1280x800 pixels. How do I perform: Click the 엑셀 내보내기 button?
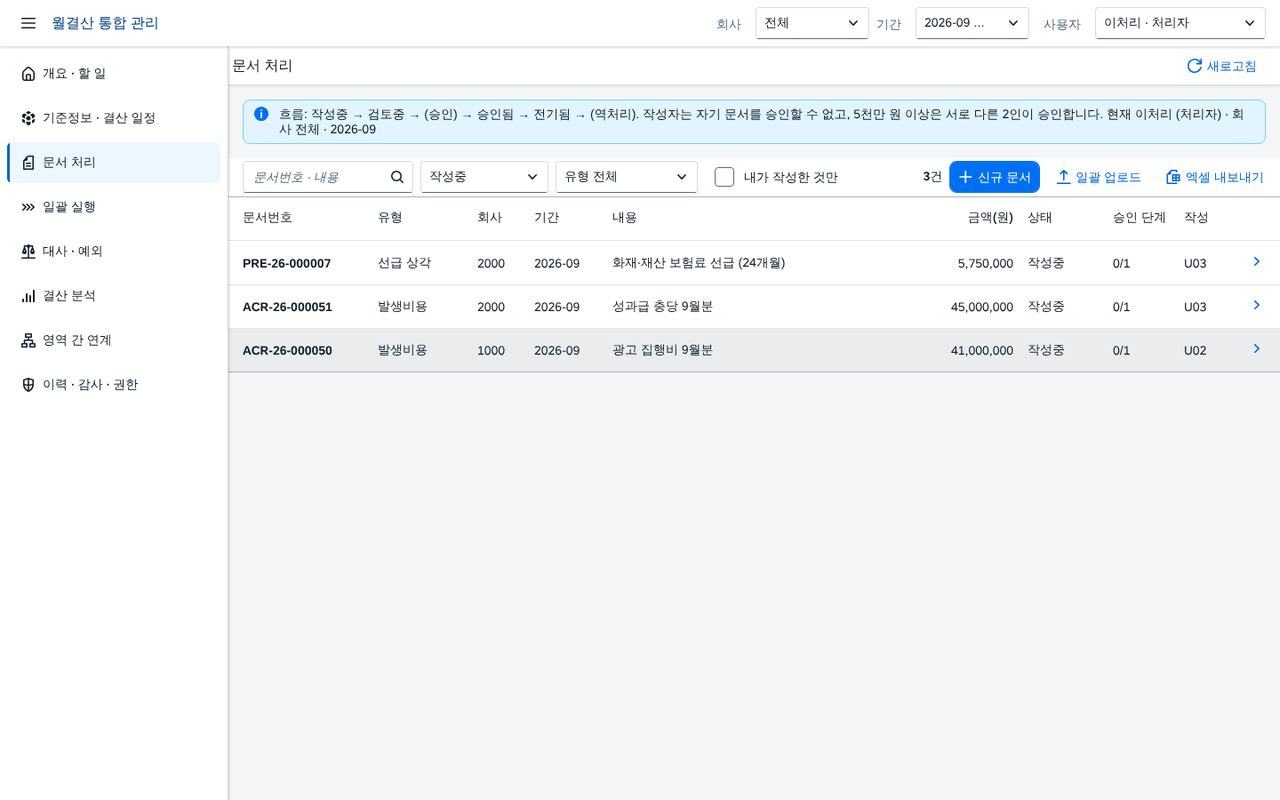point(1214,177)
